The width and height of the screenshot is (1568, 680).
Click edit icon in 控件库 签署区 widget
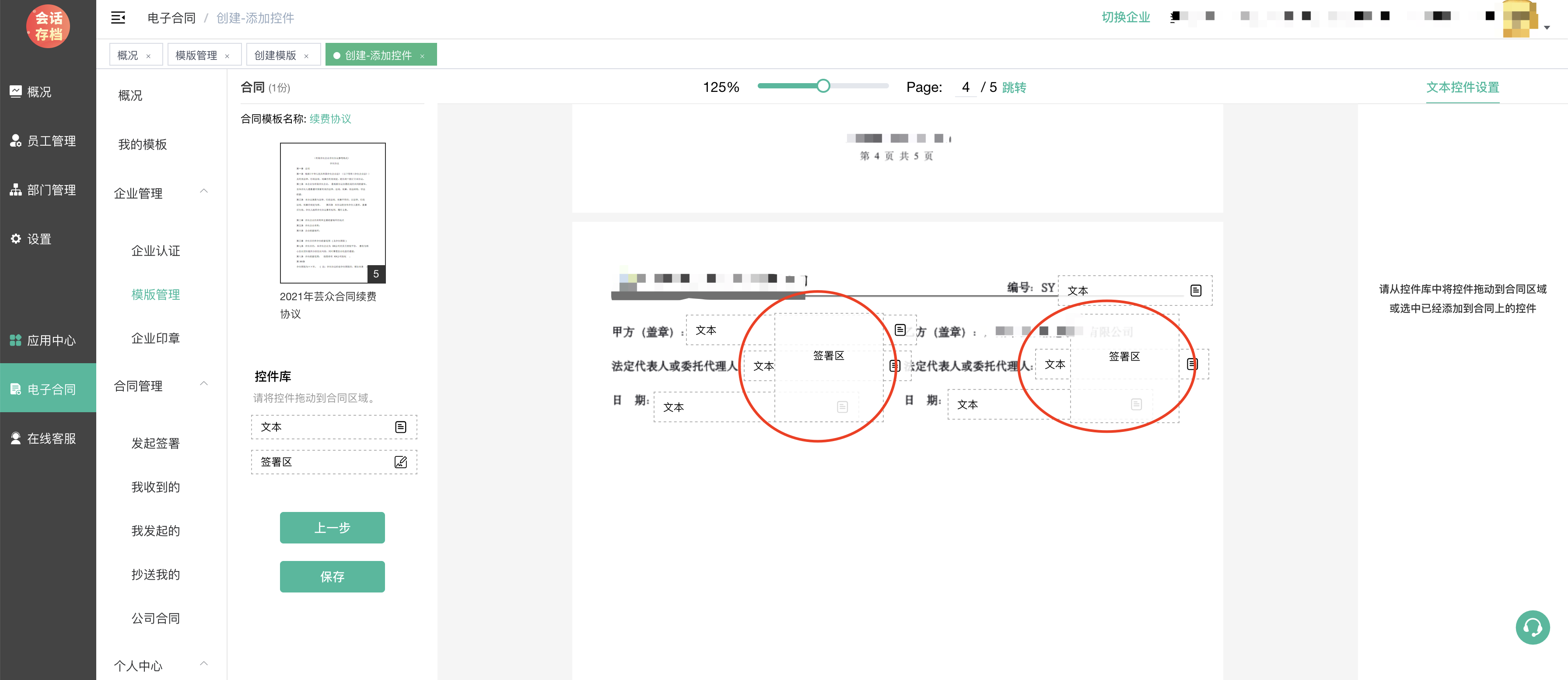tap(400, 462)
